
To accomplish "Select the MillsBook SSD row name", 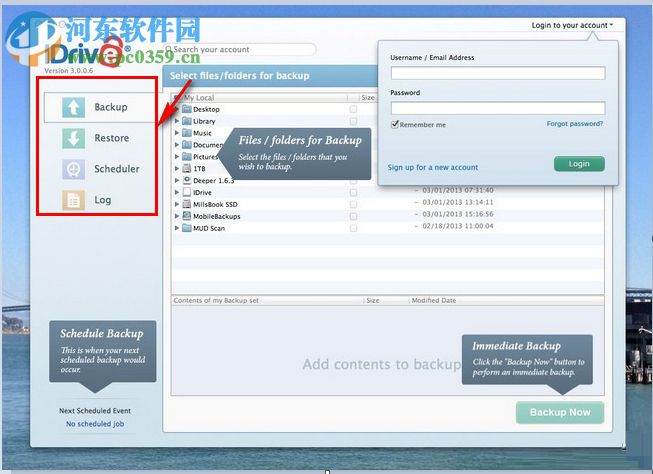I will tap(215, 205).
